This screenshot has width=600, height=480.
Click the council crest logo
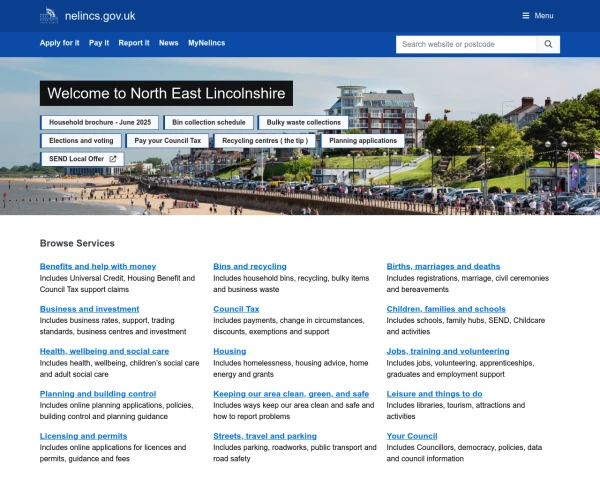click(x=49, y=16)
